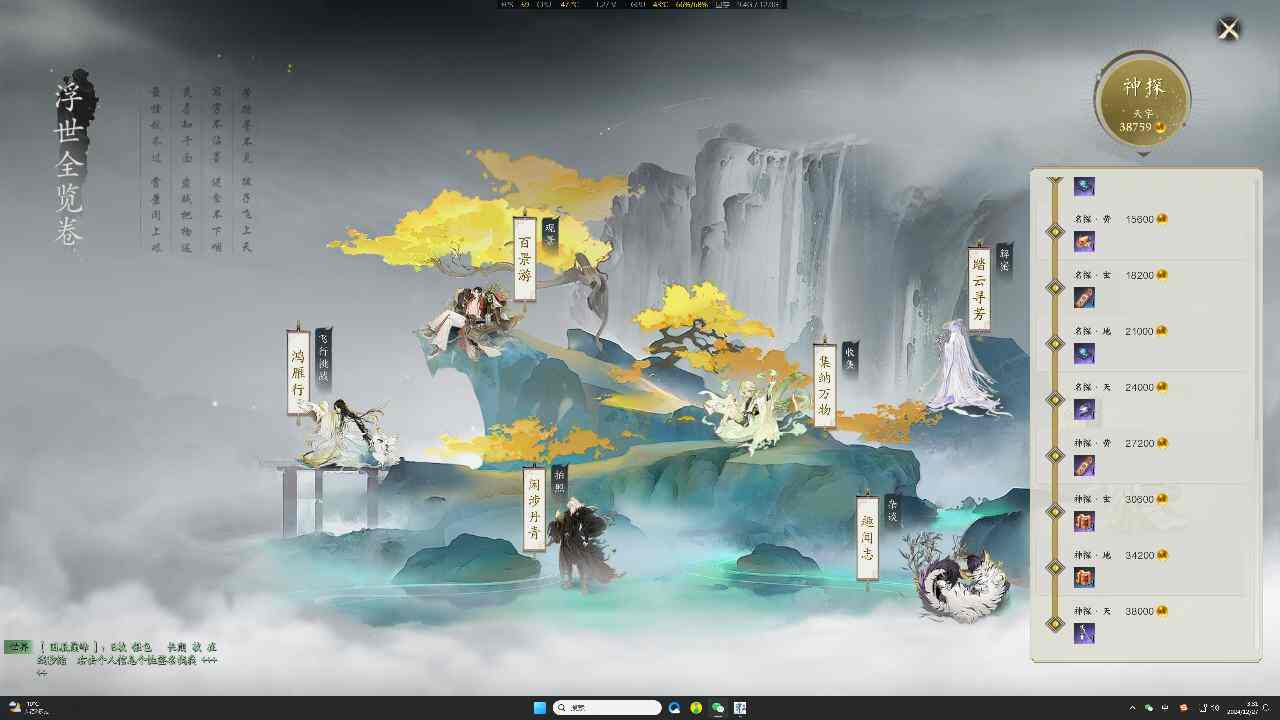Click reward icon for 神探·天 38000
The width and height of the screenshot is (1280, 720).
tap(1084, 633)
